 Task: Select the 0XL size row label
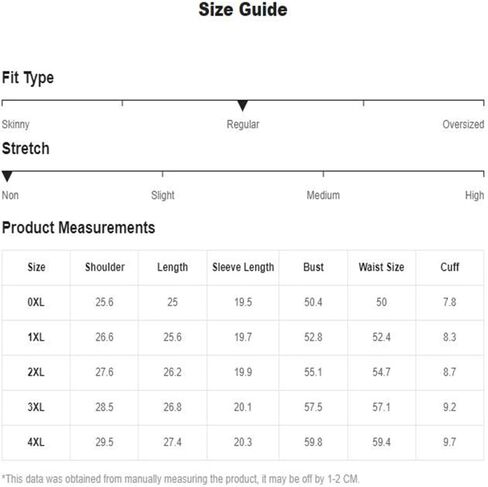36,302
